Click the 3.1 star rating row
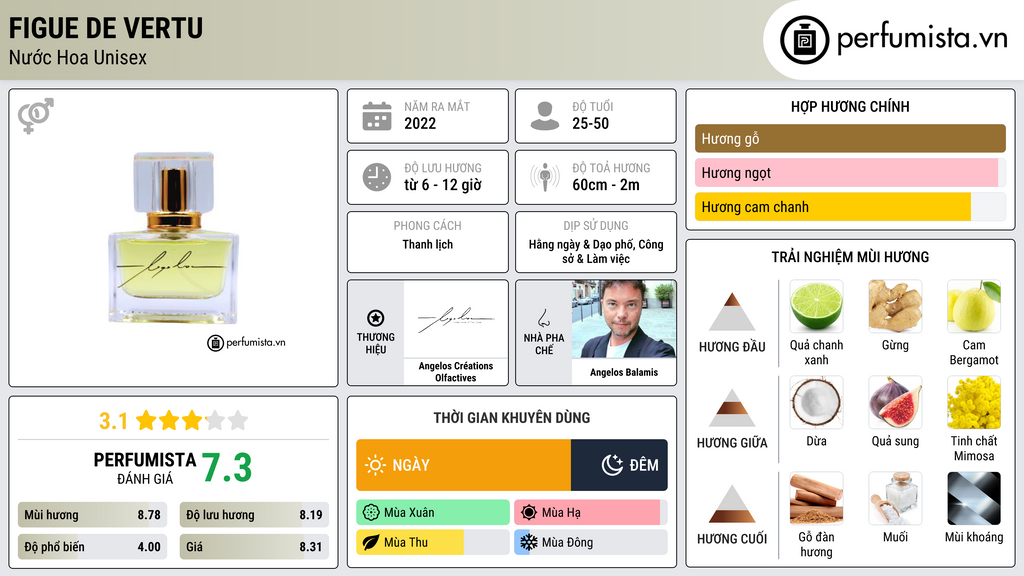This screenshot has width=1024, height=576. point(173,421)
